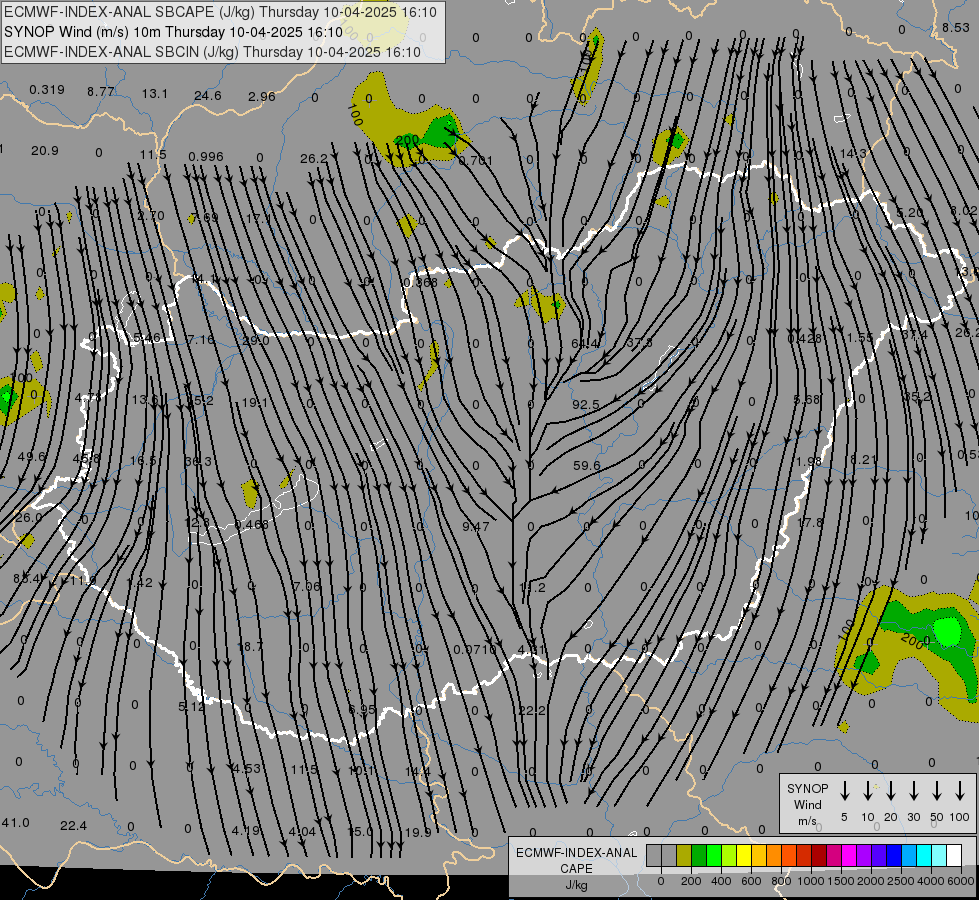
Task: Click the map value '41.0'
Action: tap(16, 823)
